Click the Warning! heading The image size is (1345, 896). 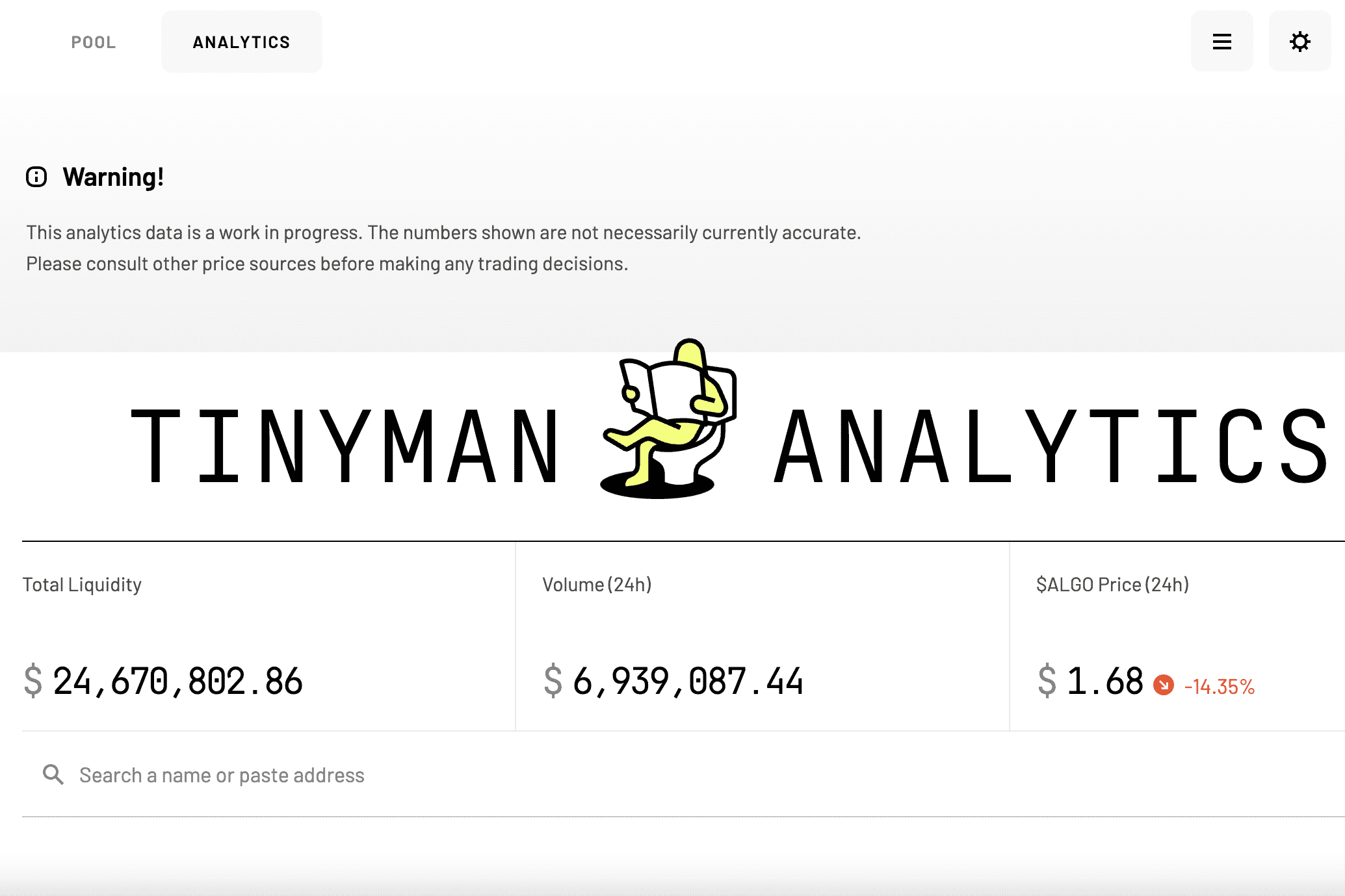113,176
